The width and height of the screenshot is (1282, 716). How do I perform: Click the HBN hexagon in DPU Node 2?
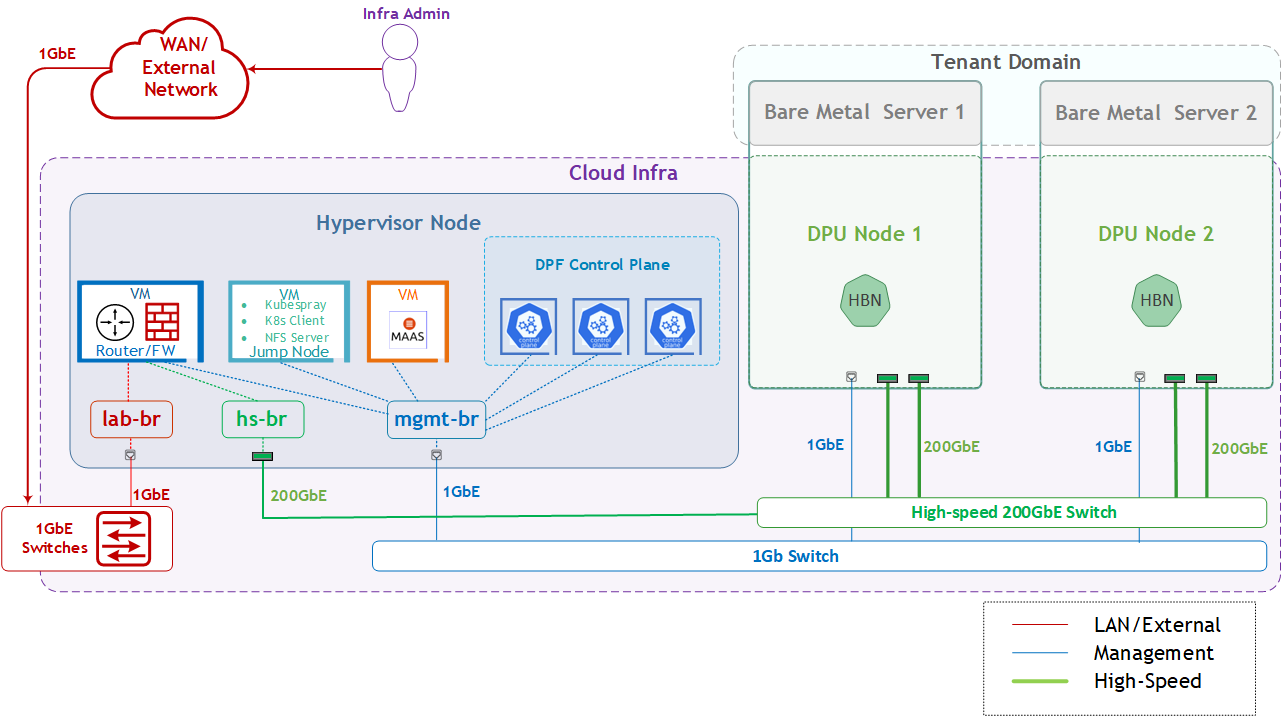pyautogui.click(x=1158, y=300)
